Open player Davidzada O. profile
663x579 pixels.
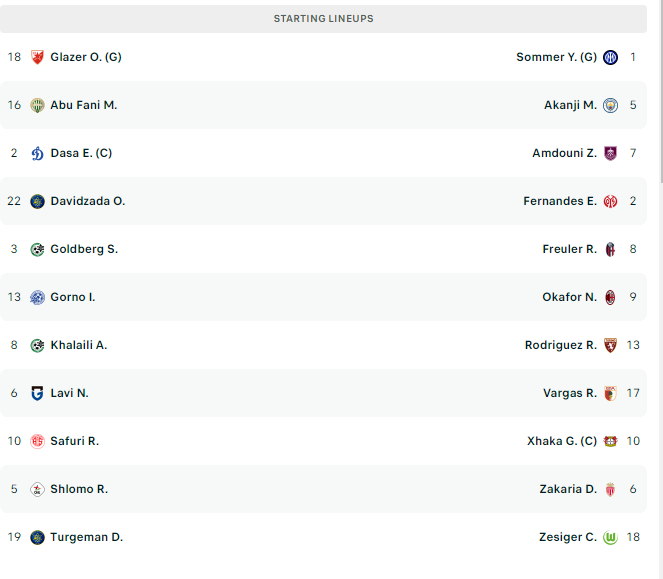pos(88,201)
